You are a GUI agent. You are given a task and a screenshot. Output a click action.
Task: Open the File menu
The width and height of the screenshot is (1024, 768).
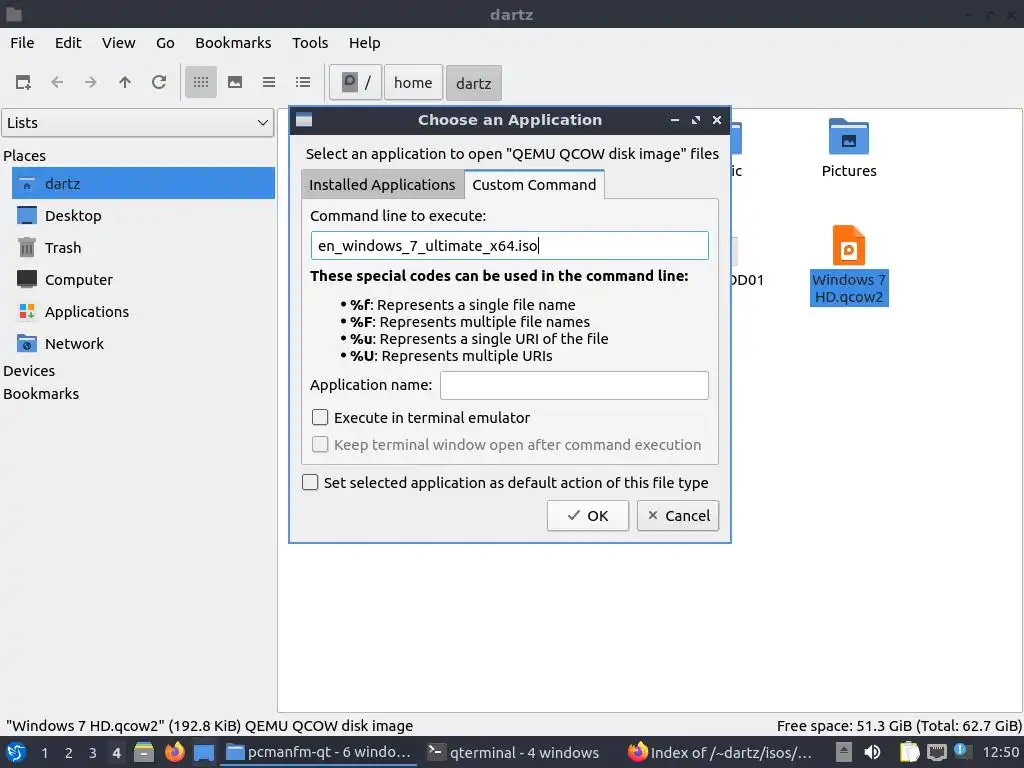[x=22, y=43]
